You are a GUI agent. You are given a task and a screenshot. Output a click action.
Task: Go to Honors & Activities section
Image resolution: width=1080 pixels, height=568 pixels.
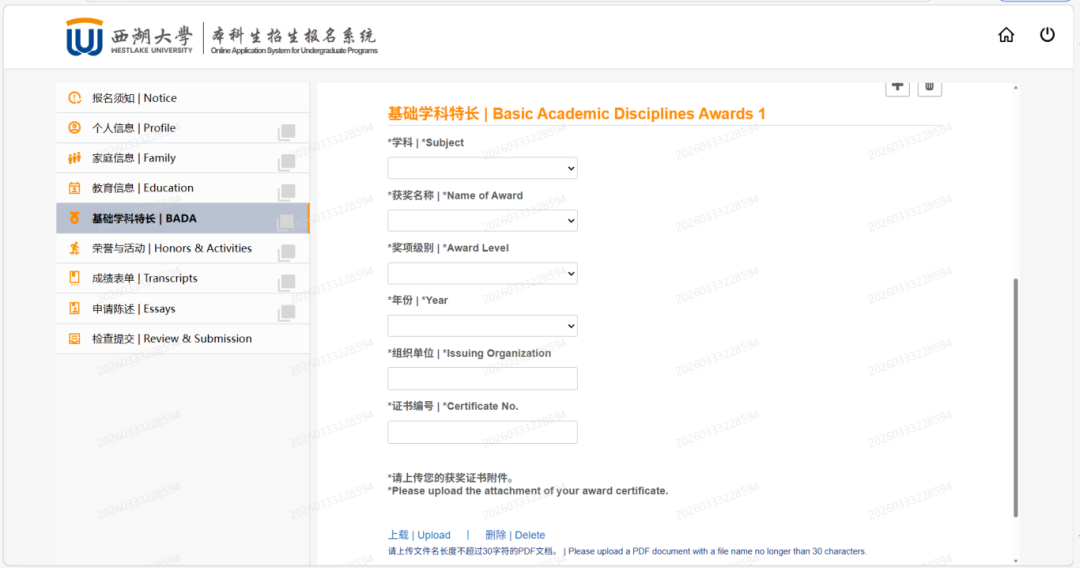[x=183, y=248]
